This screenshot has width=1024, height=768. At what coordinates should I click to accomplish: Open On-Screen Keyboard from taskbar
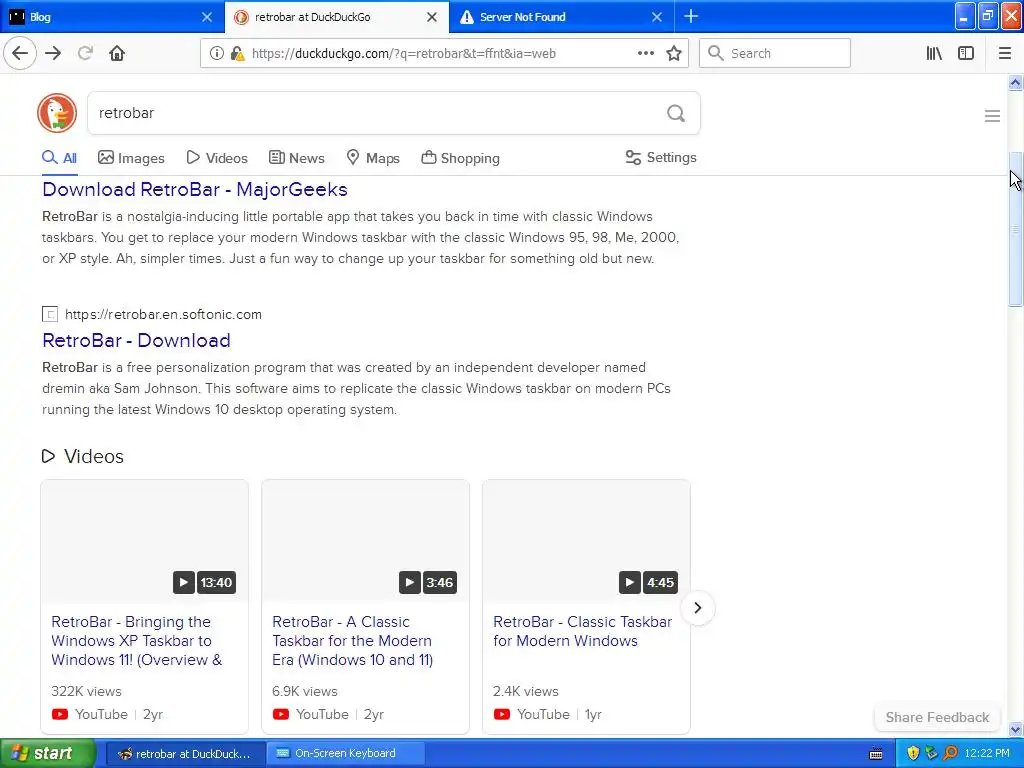[346, 754]
